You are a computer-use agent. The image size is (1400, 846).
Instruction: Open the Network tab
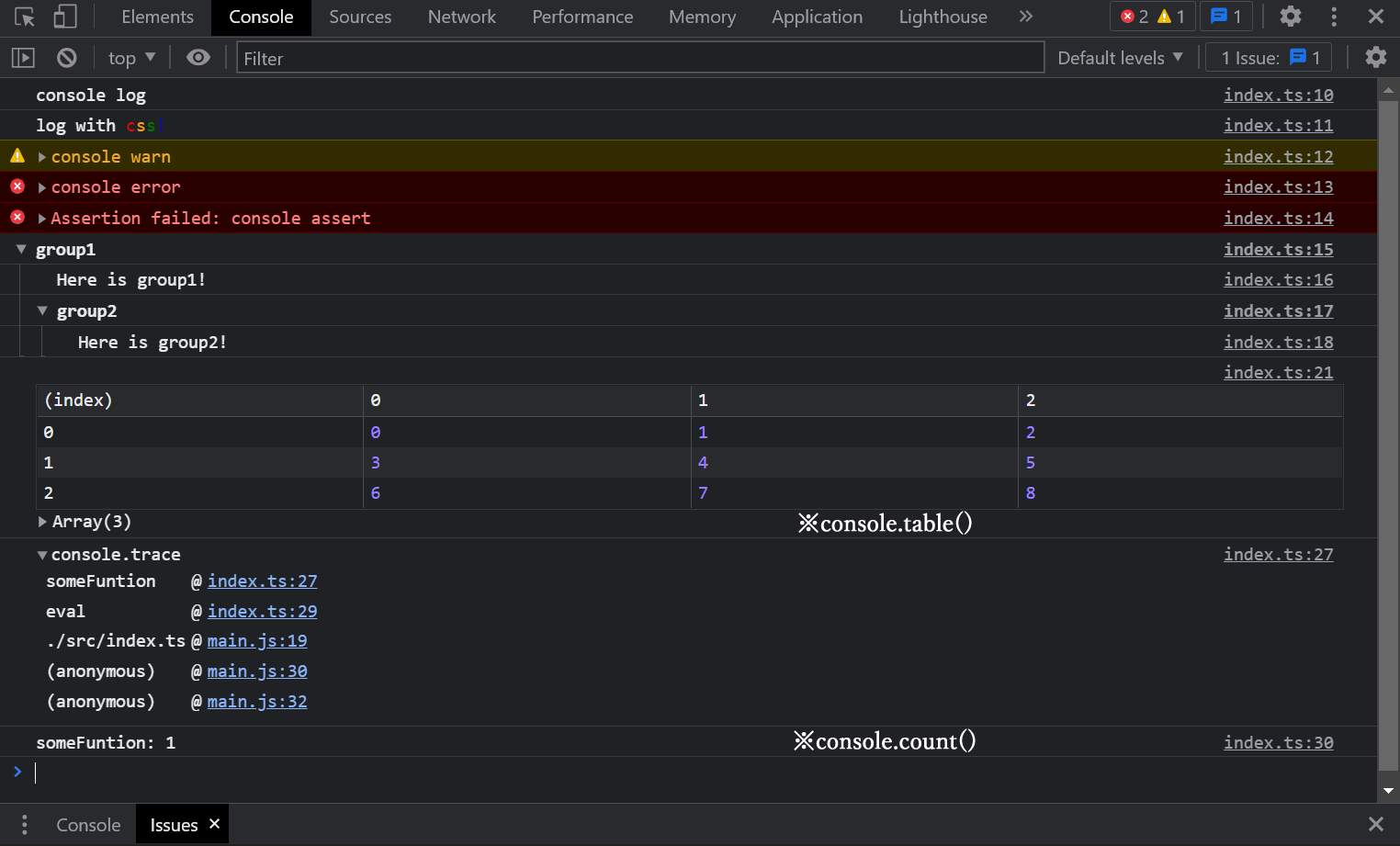pos(461,17)
